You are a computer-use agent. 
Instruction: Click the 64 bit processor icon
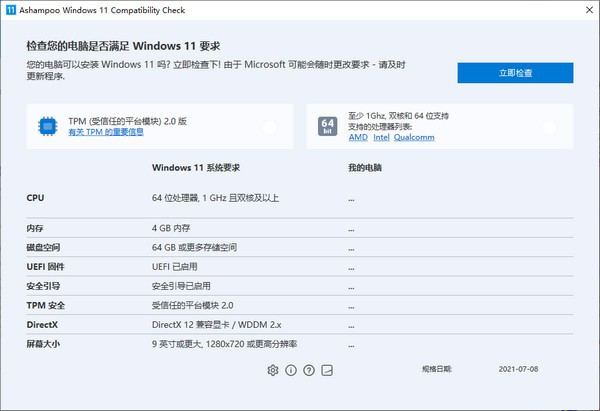(x=328, y=126)
